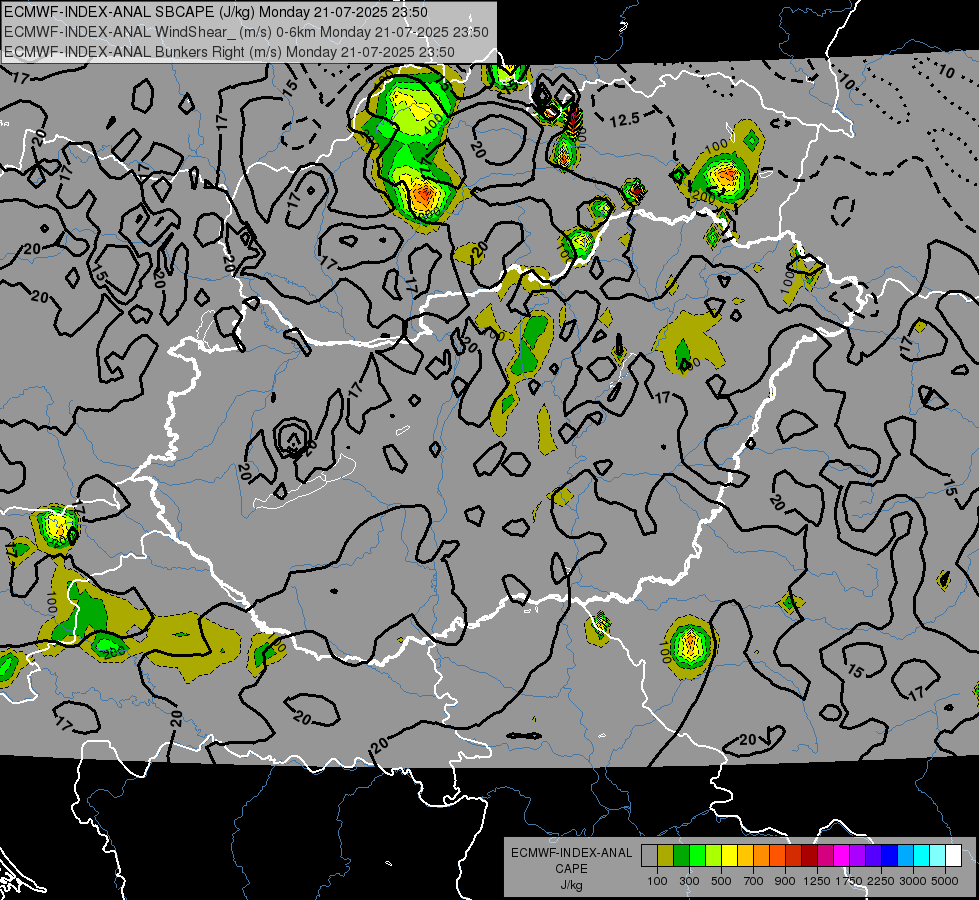
Task: Click the 2250 legend tick label
Action: coord(880,881)
